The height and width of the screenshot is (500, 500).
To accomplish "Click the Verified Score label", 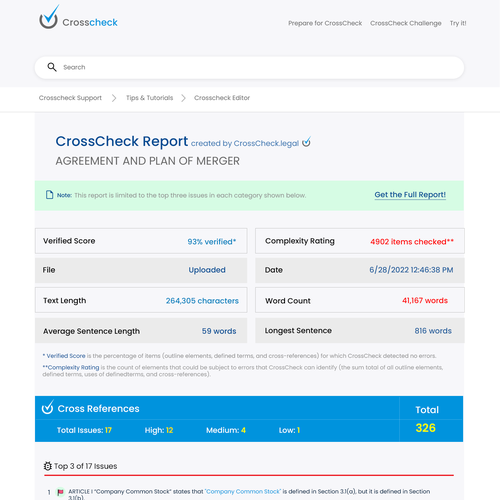I will pos(69,241).
